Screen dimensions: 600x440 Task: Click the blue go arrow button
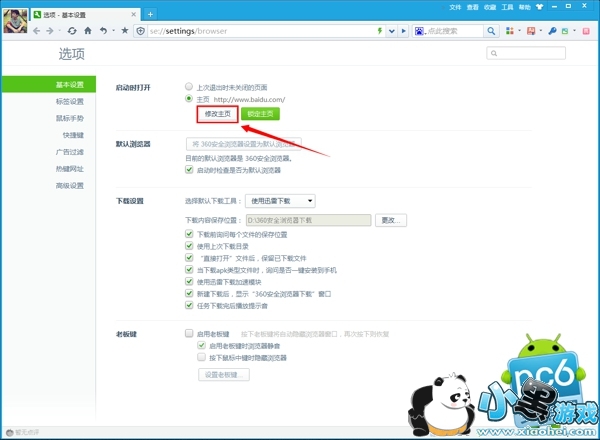[x=403, y=31]
